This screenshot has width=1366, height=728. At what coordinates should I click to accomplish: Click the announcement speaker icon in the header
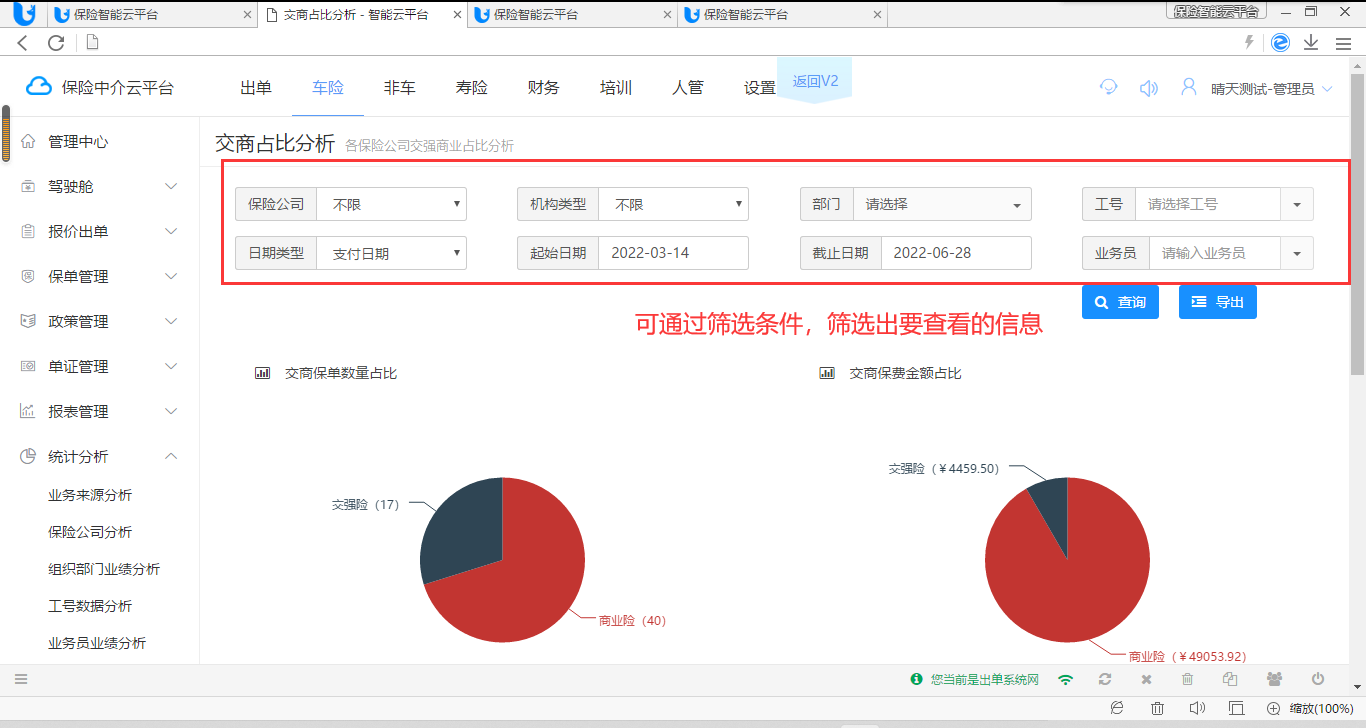pos(1149,88)
